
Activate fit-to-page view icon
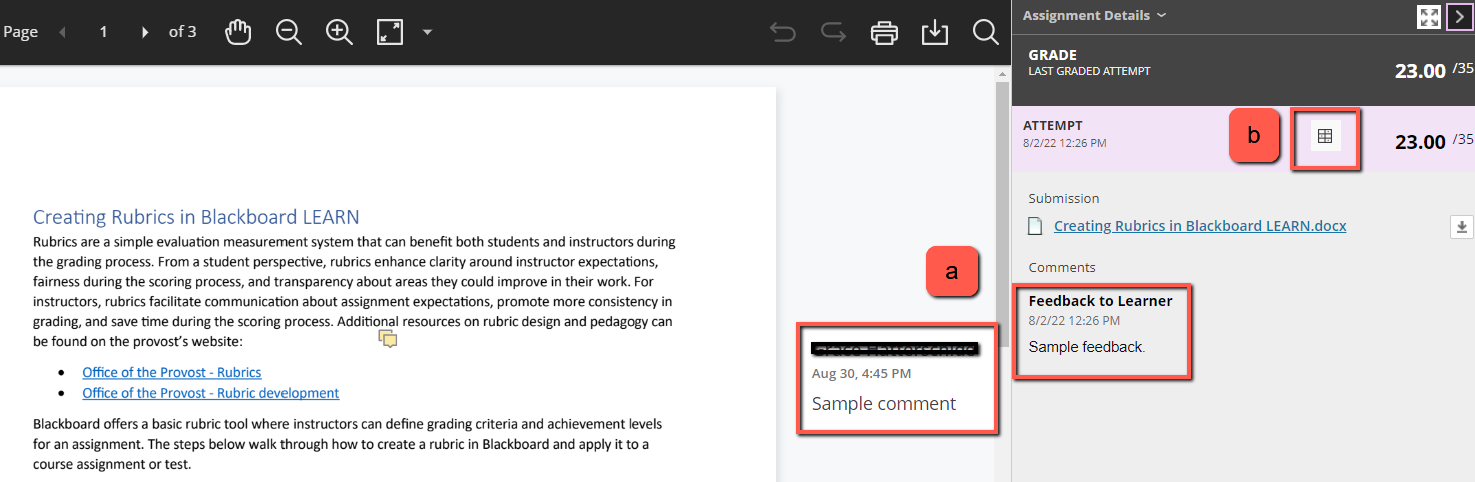[389, 32]
